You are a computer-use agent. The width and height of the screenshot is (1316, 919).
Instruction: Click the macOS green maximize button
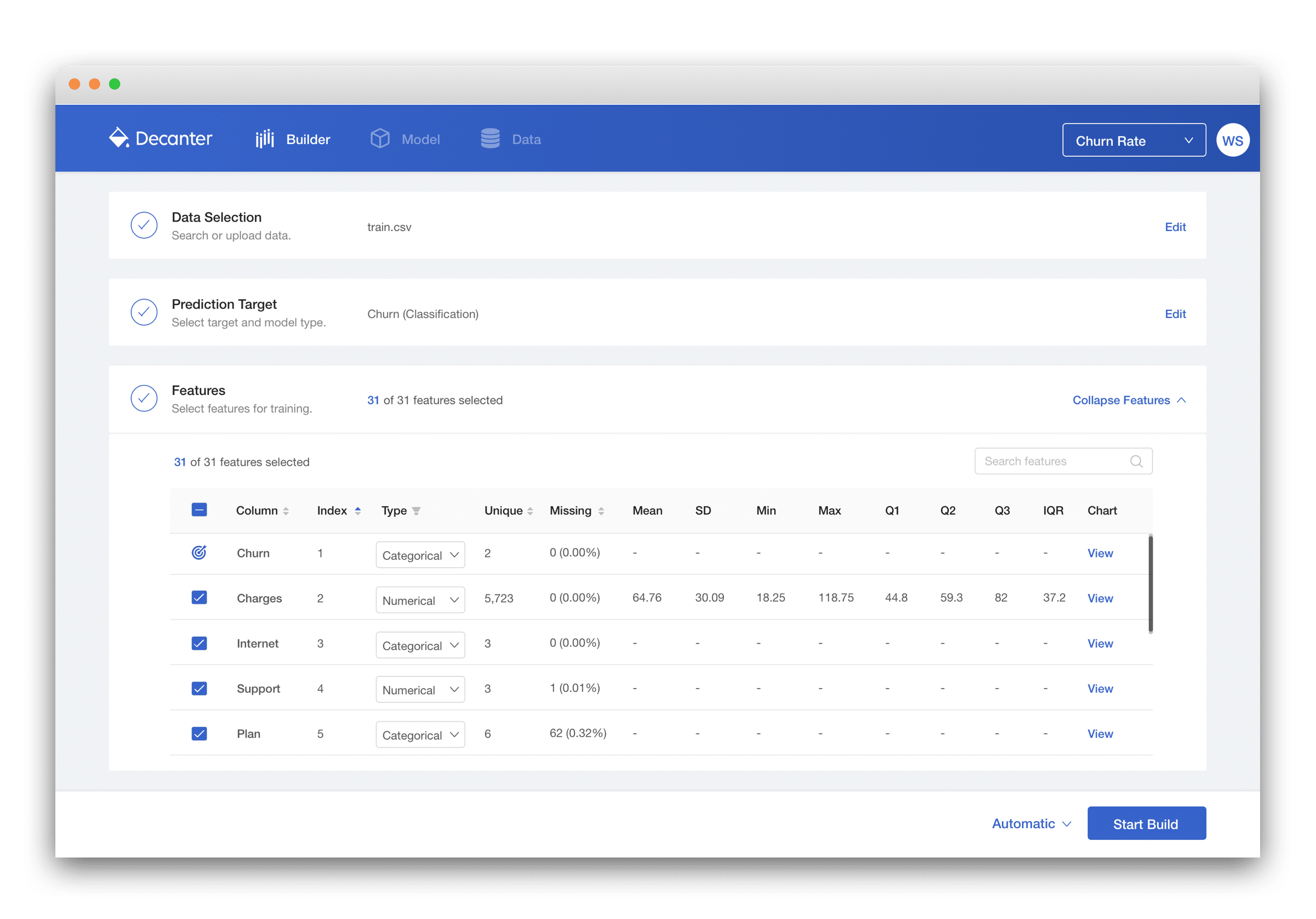[115, 84]
